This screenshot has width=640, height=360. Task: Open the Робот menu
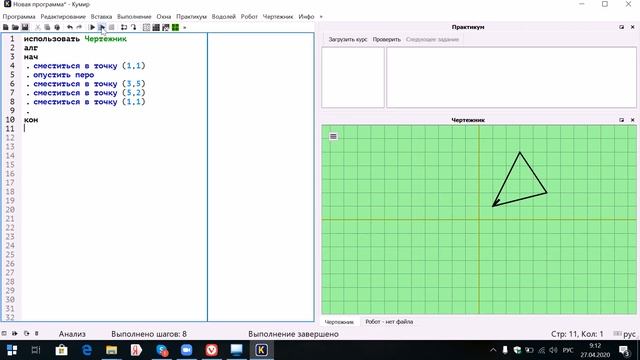click(249, 17)
